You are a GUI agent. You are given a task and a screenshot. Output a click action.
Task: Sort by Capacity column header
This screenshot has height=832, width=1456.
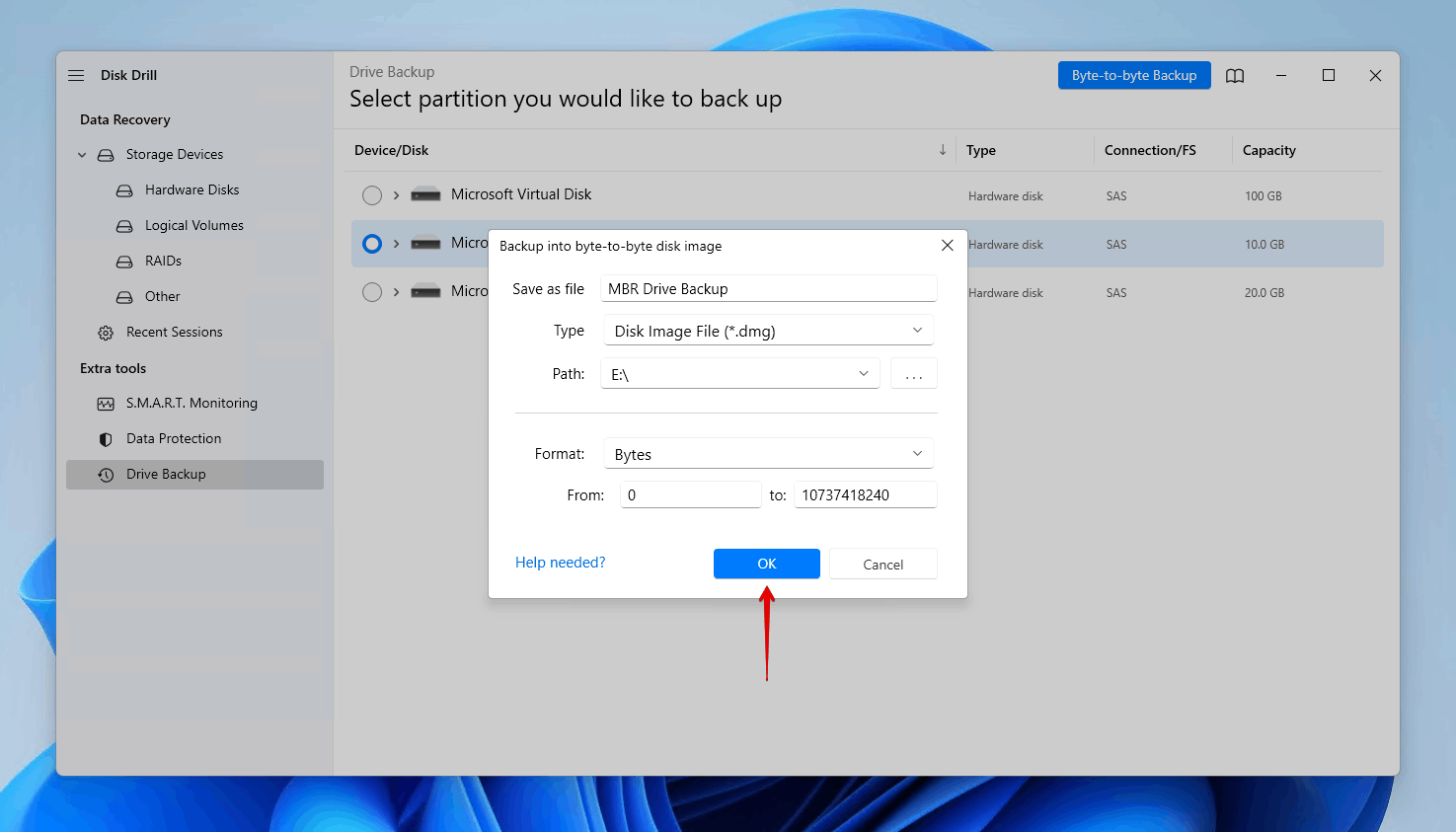[1268, 150]
